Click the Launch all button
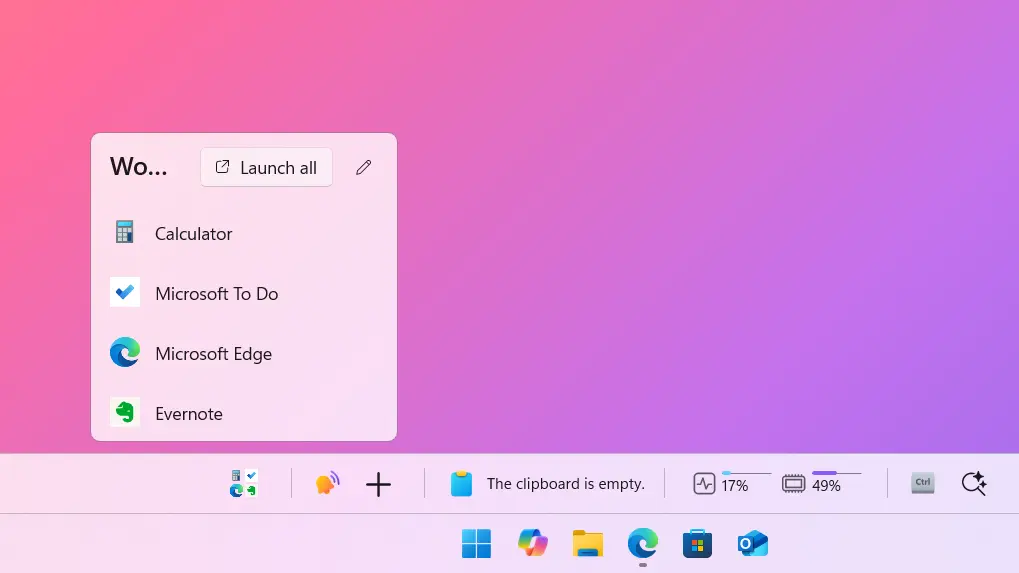 pyautogui.click(x=266, y=168)
